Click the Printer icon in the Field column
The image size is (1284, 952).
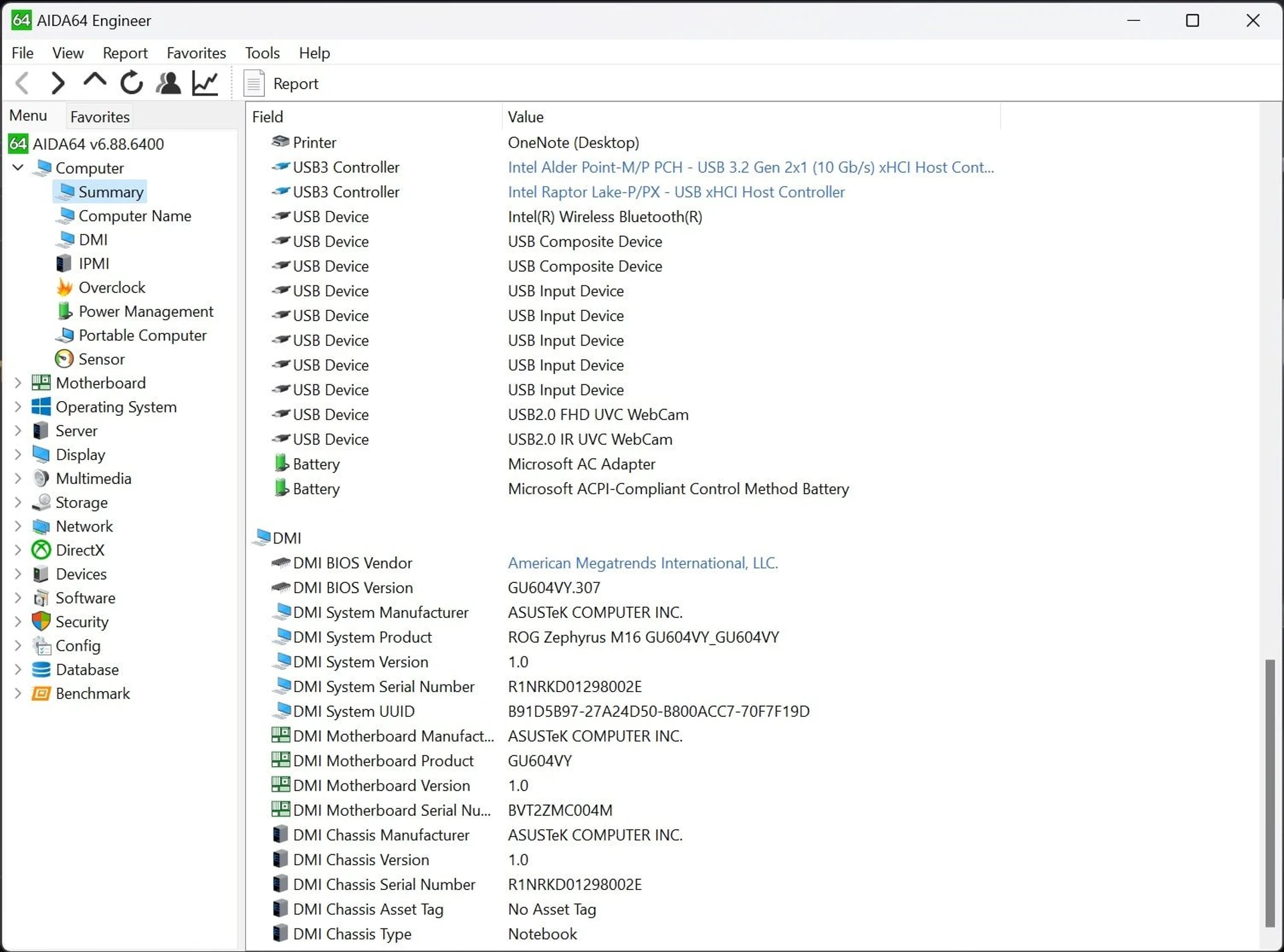click(280, 142)
